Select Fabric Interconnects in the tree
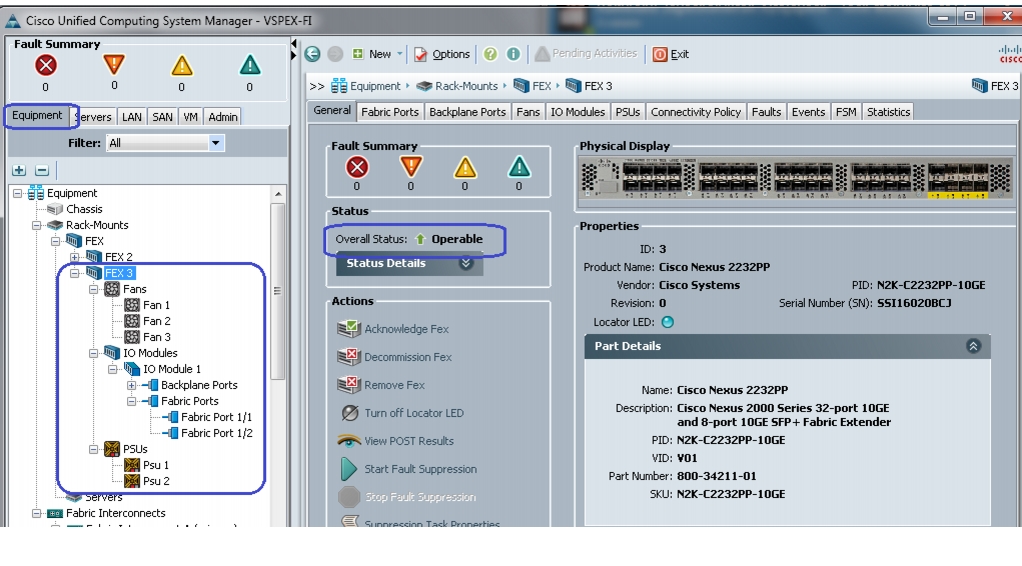The image size is (1022, 566). pyautogui.click(x=115, y=513)
